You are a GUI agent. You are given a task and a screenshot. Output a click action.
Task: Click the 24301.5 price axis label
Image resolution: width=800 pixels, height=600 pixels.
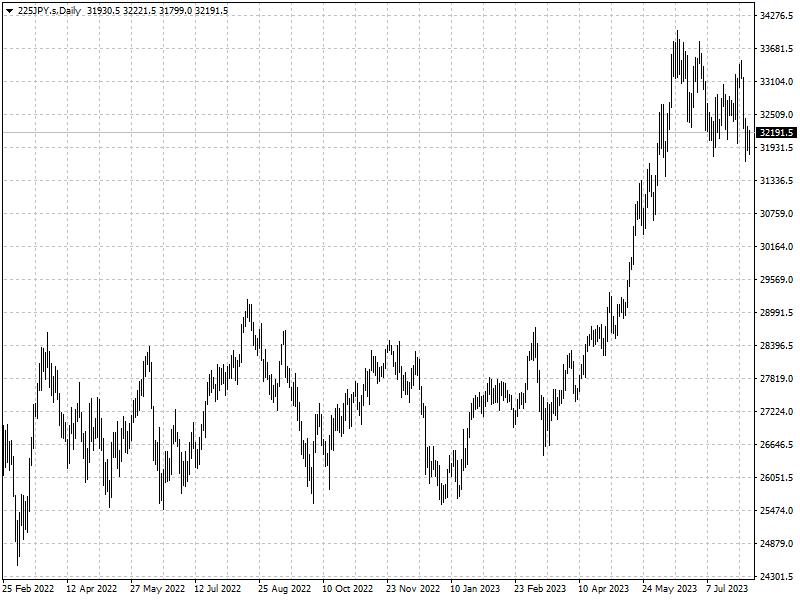click(777, 577)
